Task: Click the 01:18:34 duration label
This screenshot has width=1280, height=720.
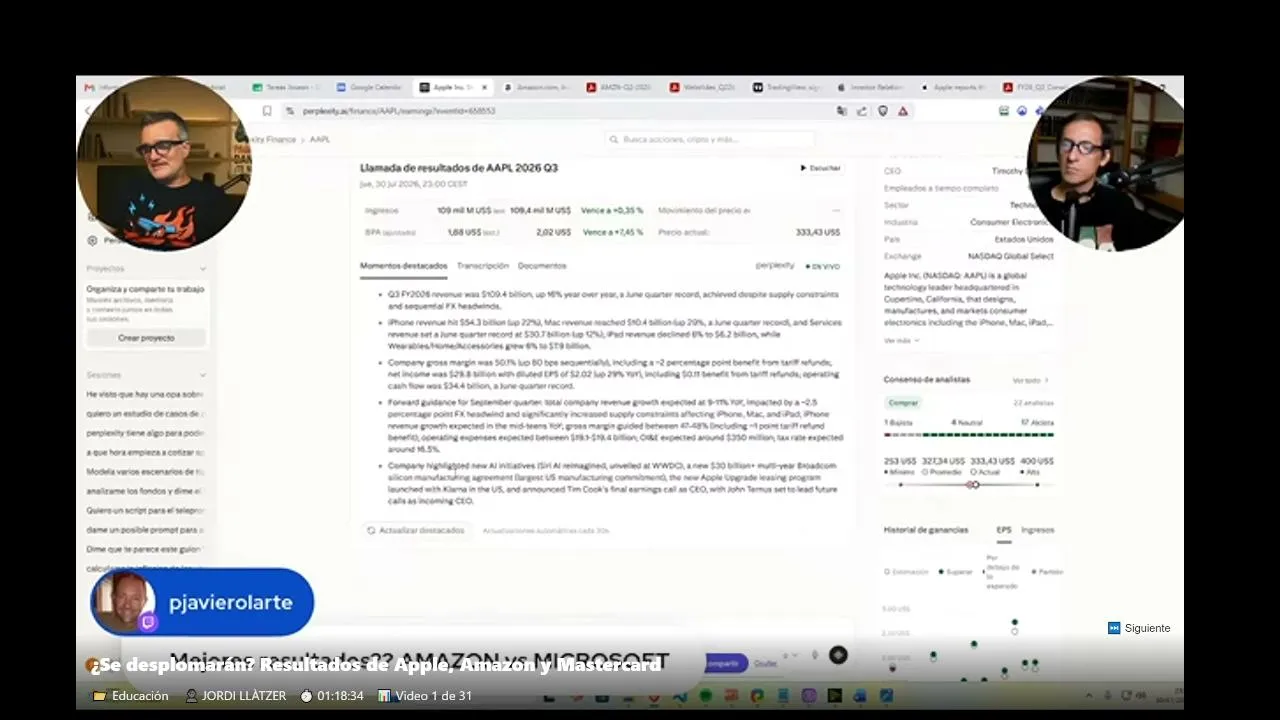Action: pos(332,696)
